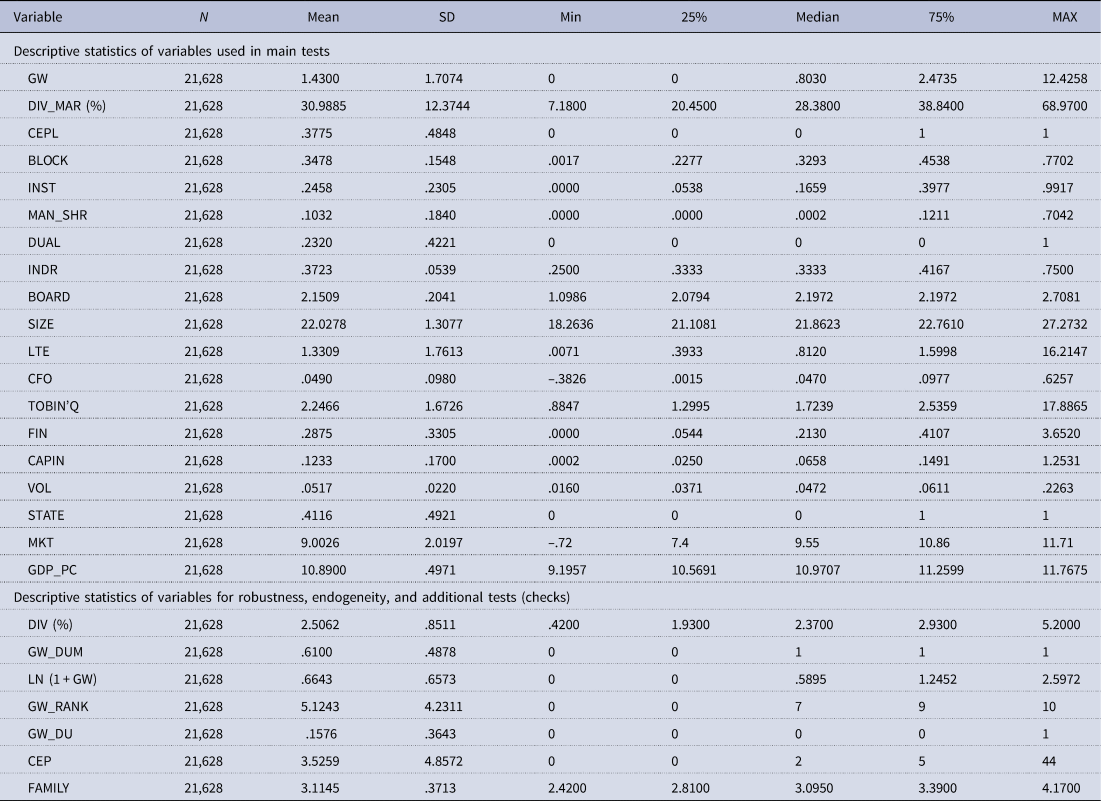Click the Median column header

pos(817,18)
